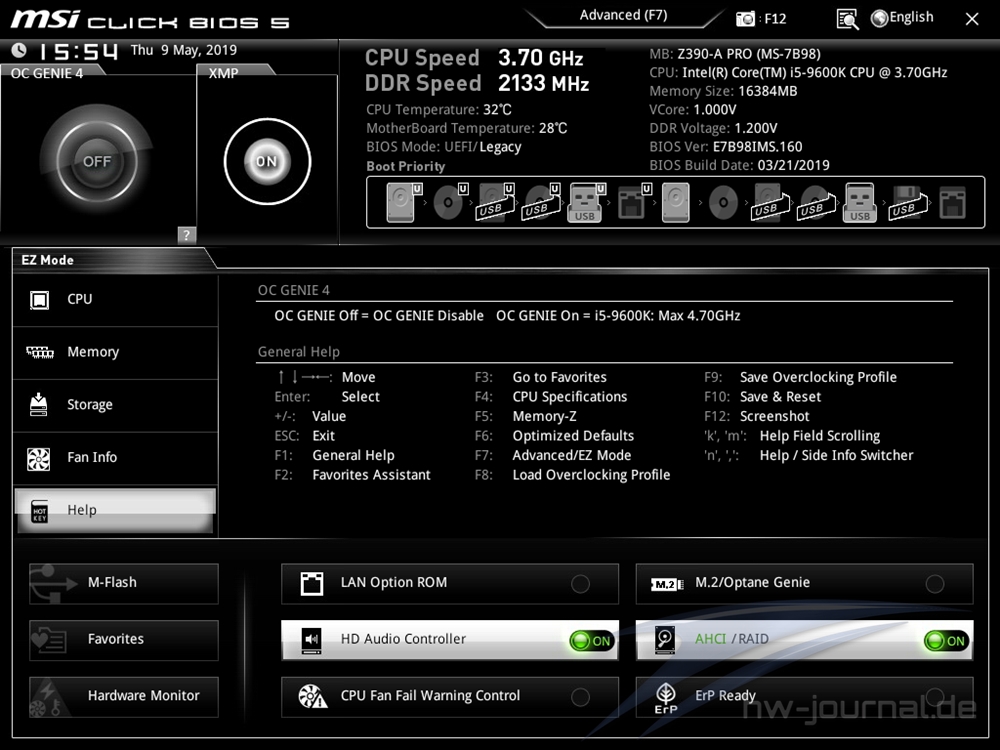Click the Boot Priority label

click(406, 166)
